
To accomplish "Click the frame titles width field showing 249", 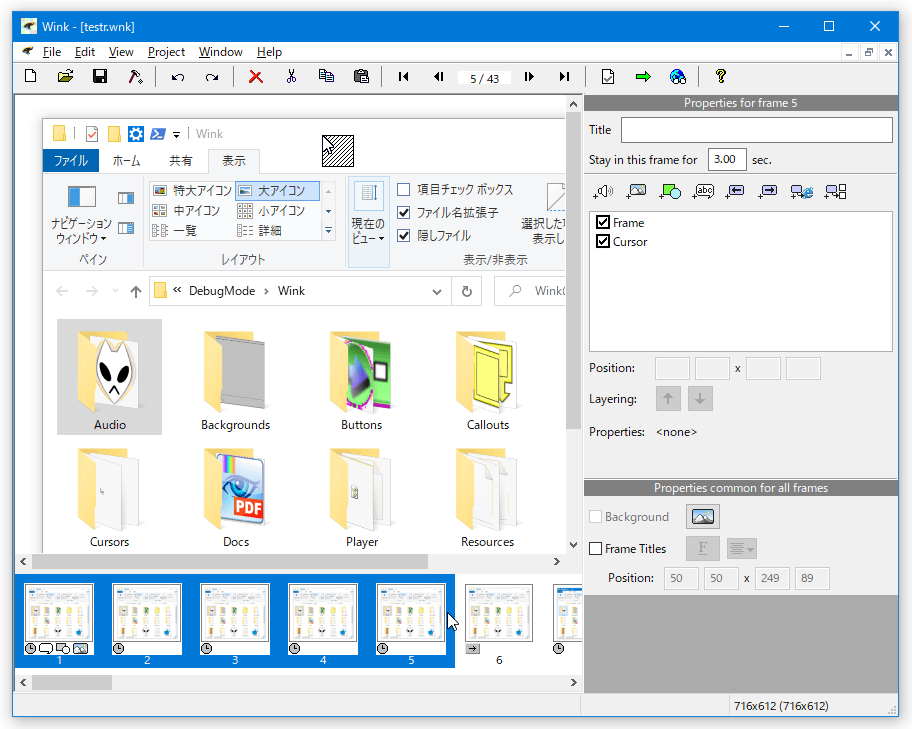I will [772, 578].
